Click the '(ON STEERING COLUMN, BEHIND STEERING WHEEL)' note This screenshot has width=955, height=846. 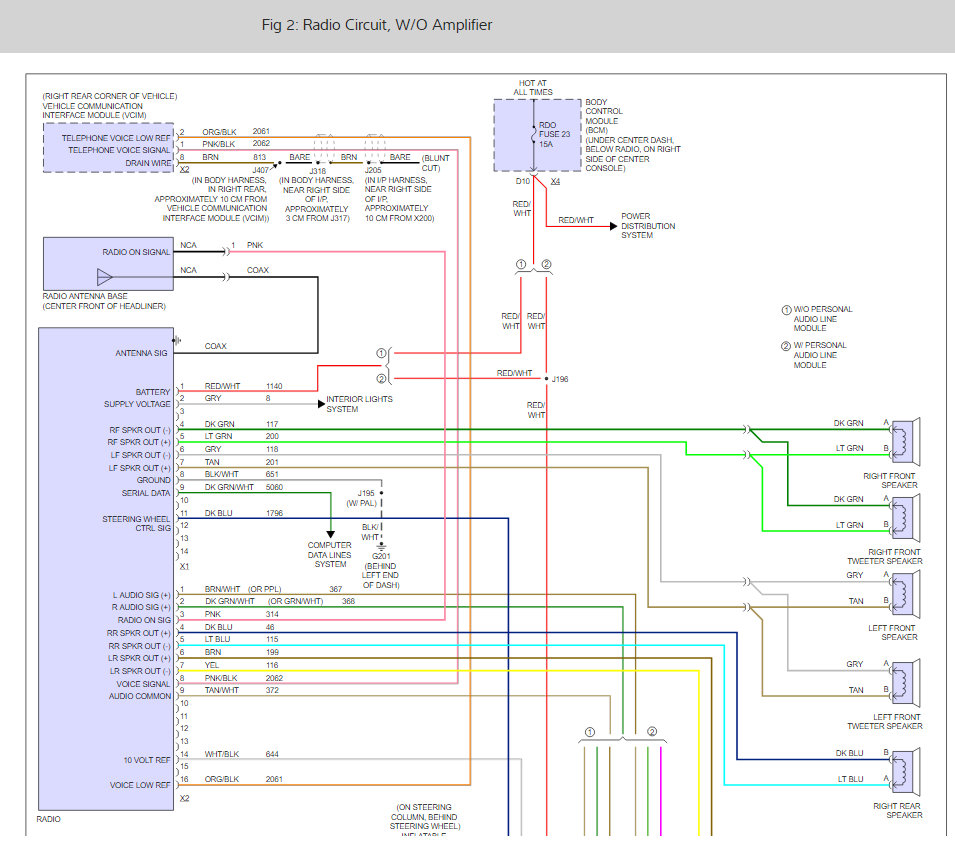point(425,817)
